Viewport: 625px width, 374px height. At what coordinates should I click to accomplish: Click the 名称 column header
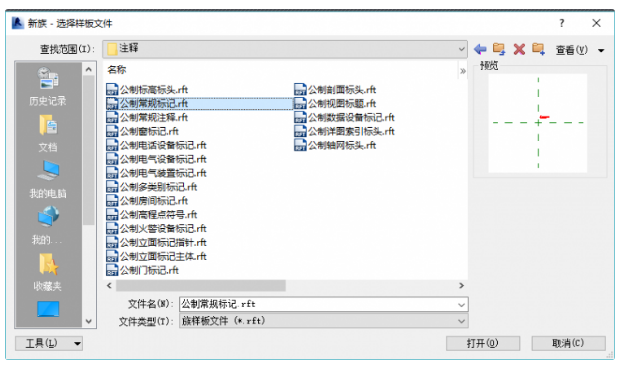(x=117, y=70)
